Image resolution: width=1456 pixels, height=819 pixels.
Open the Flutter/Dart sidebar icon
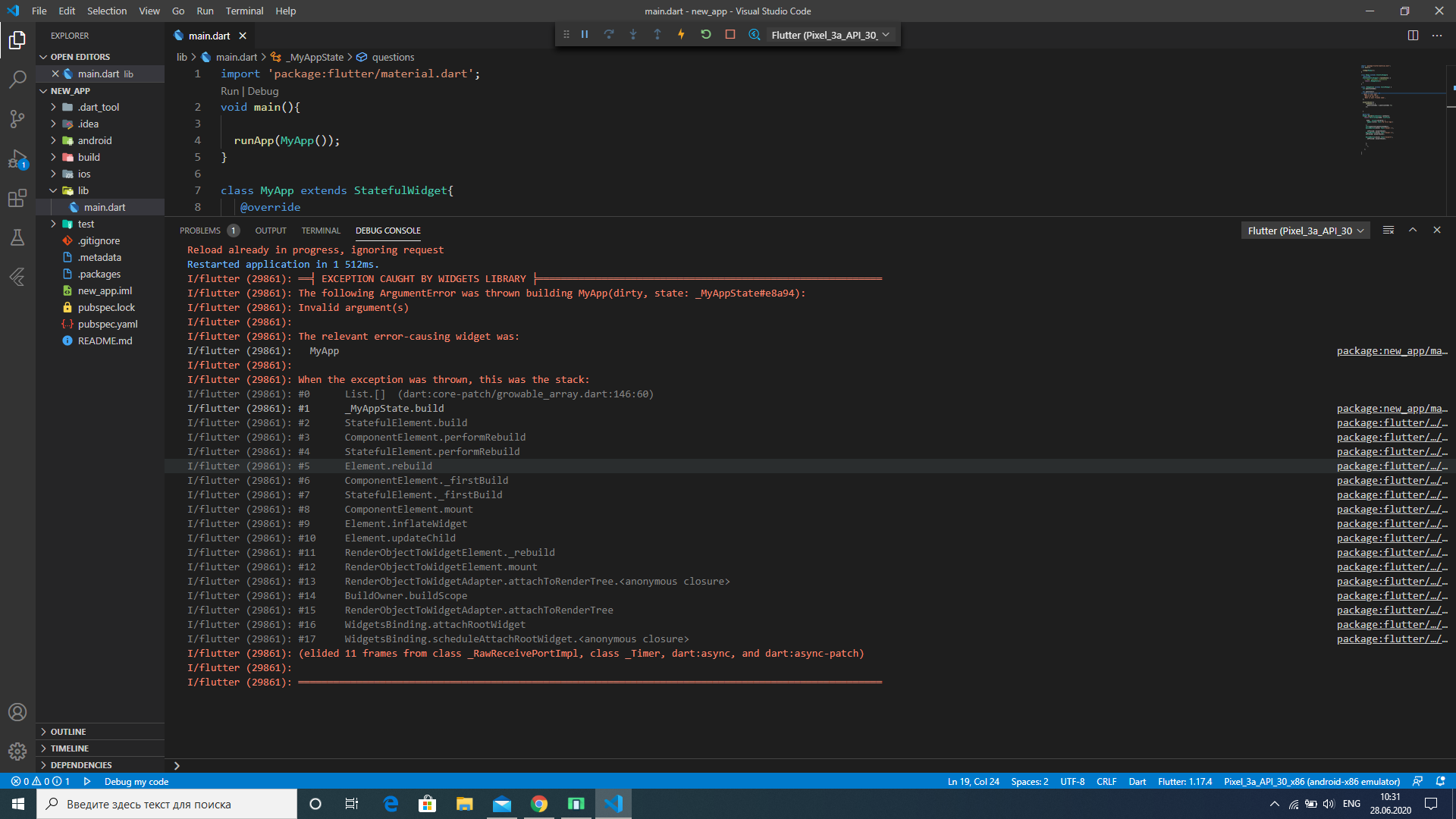[x=17, y=277]
